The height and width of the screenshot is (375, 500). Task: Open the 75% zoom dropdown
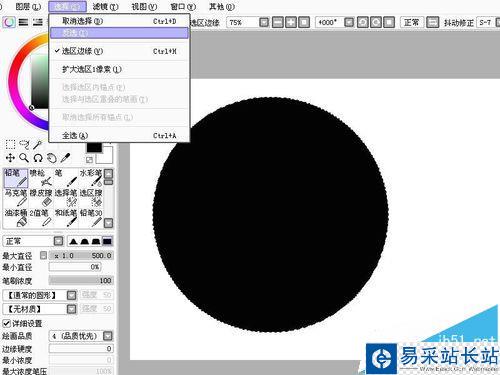pos(264,22)
